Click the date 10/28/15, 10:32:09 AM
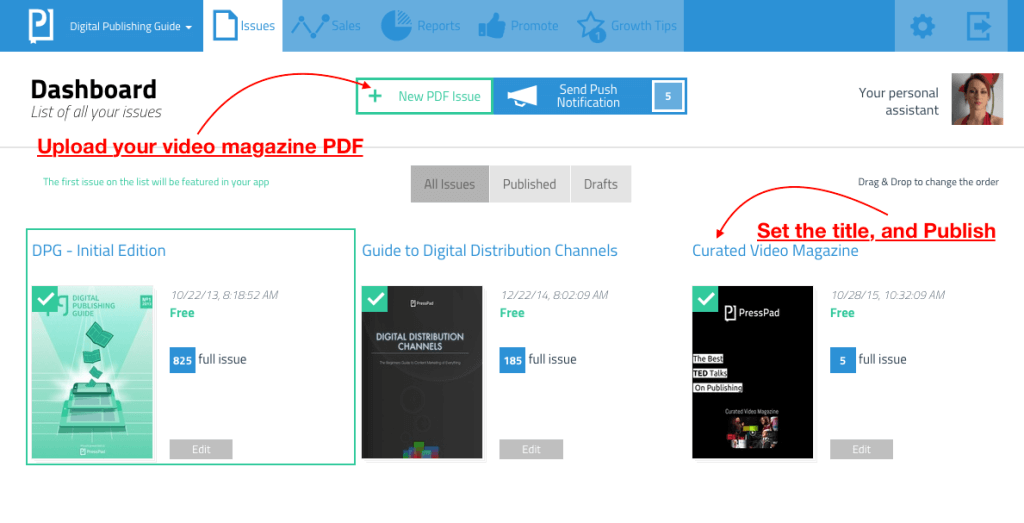The width and height of the screenshot is (1024, 523). tap(888, 295)
